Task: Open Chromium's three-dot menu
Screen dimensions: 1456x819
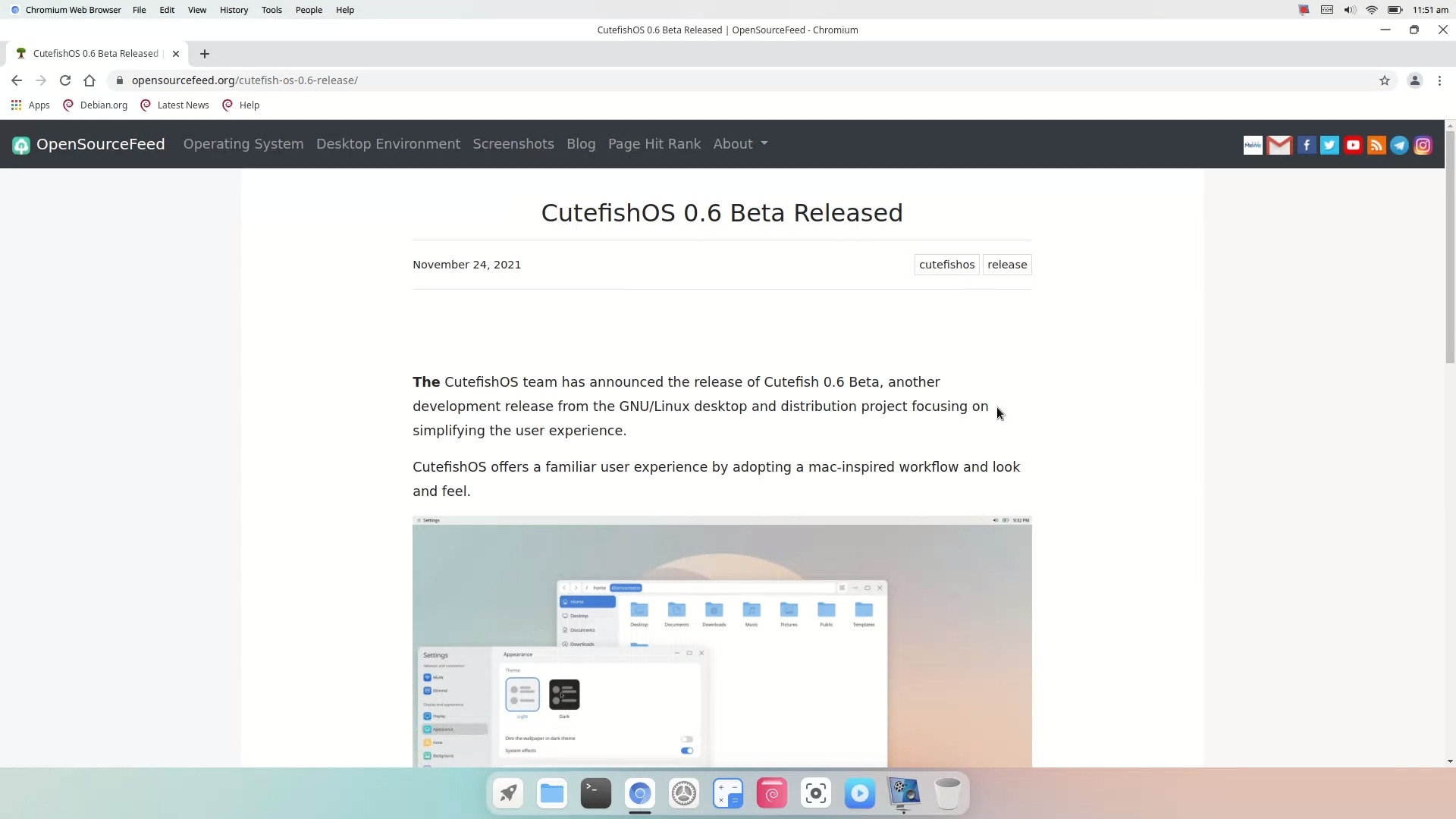Action: 1439,80
